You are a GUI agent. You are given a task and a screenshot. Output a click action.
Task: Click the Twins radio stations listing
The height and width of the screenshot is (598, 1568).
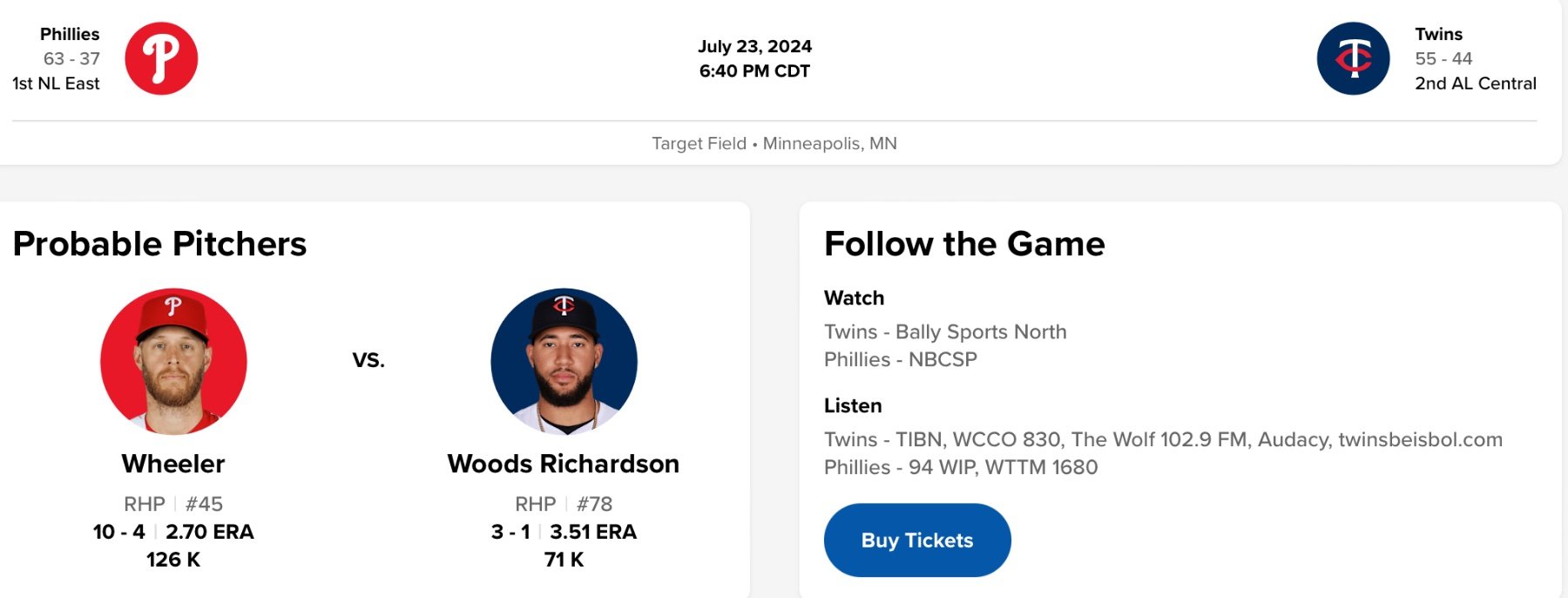tap(1163, 439)
